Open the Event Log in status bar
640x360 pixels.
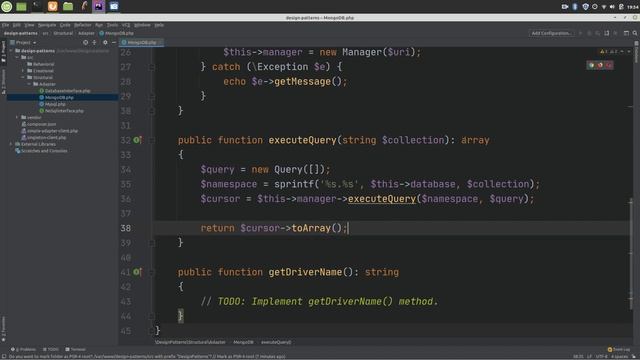pos(619,349)
